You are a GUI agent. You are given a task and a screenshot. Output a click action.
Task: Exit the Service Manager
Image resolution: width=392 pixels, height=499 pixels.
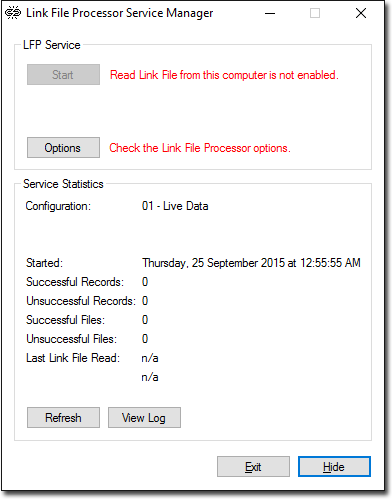coord(253,467)
